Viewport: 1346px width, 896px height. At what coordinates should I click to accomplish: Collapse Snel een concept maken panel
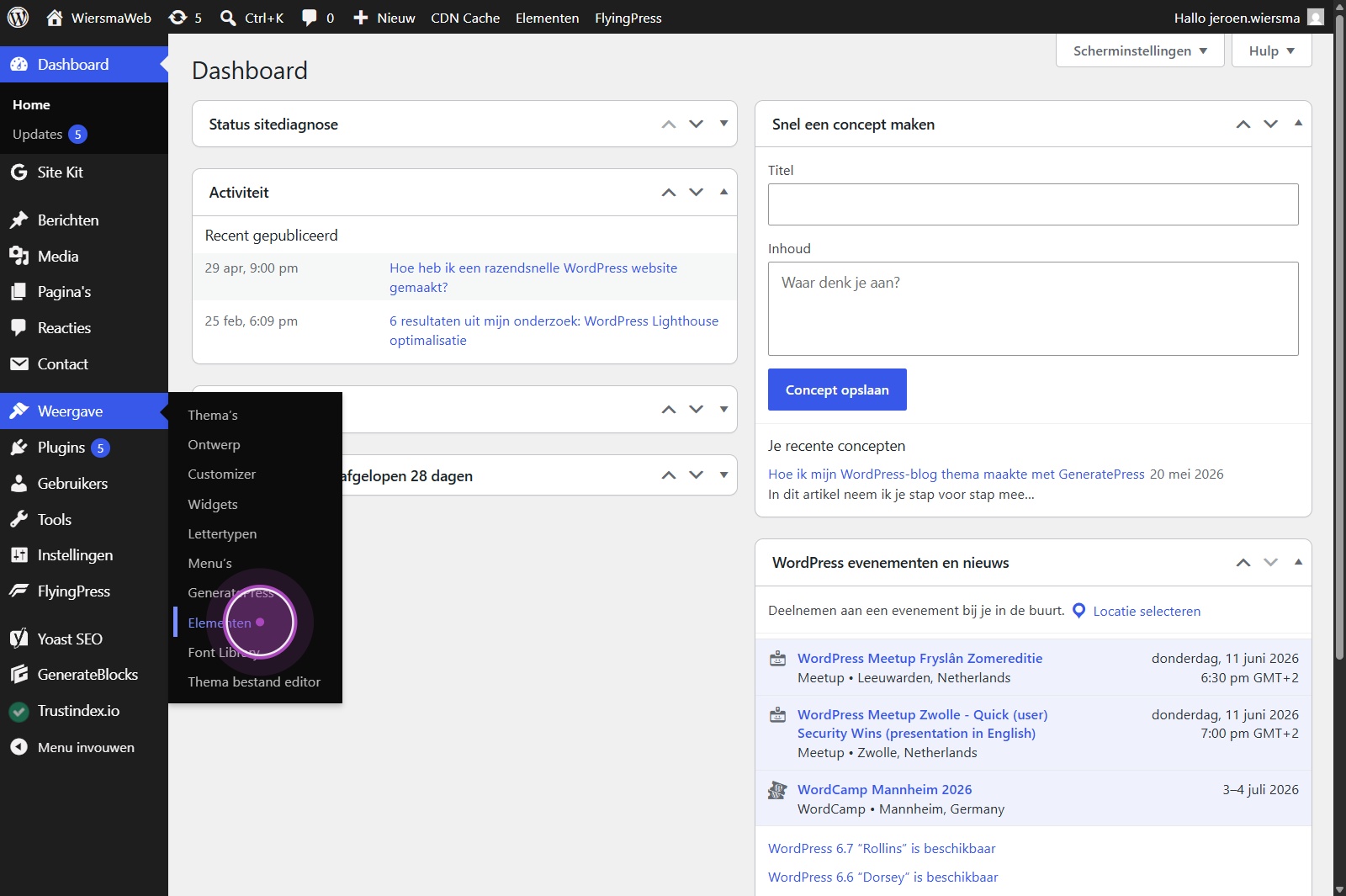click(x=1298, y=124)
